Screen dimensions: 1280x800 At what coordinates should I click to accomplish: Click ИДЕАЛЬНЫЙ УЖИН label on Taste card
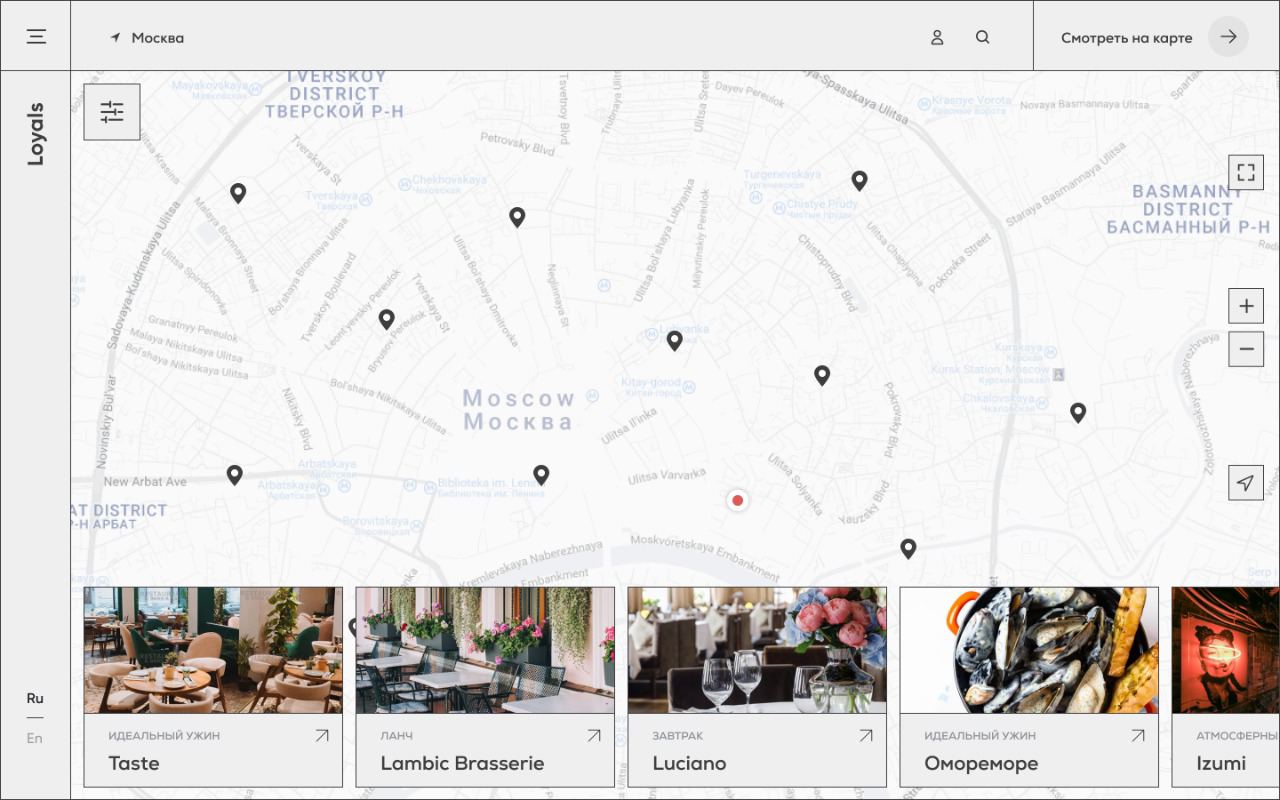164,736
